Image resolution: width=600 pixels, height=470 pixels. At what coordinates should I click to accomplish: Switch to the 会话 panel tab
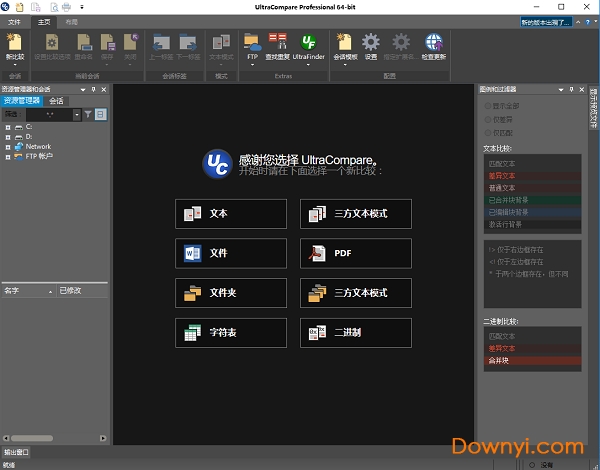coord(56,101)
